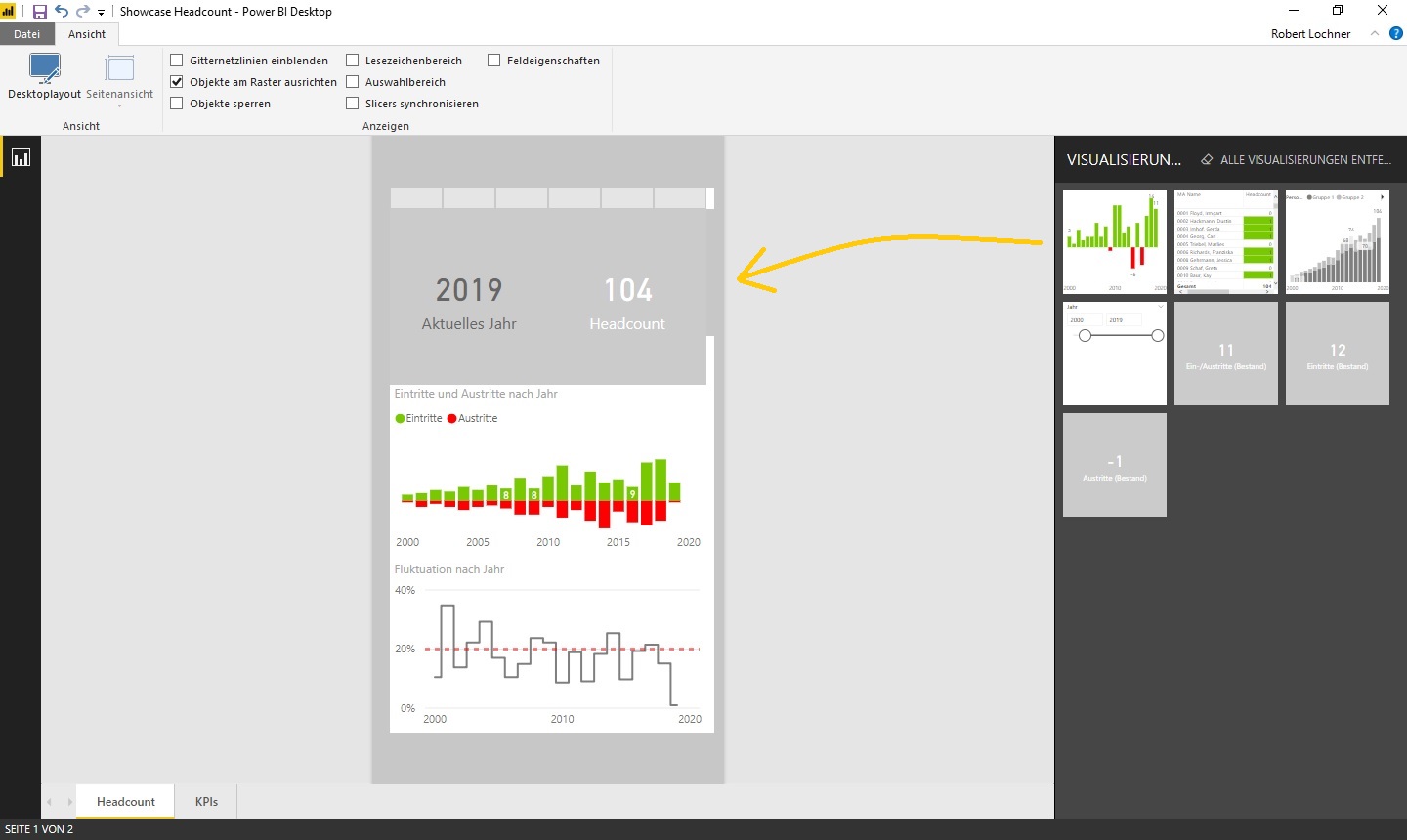Click the Power BI logo icon

[9, 12]
